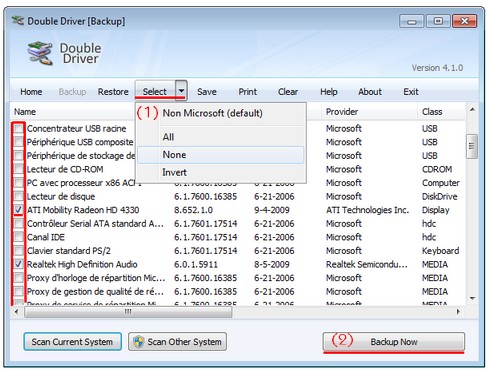
Task: Click the Backup Now button
Action: (394, 342)
